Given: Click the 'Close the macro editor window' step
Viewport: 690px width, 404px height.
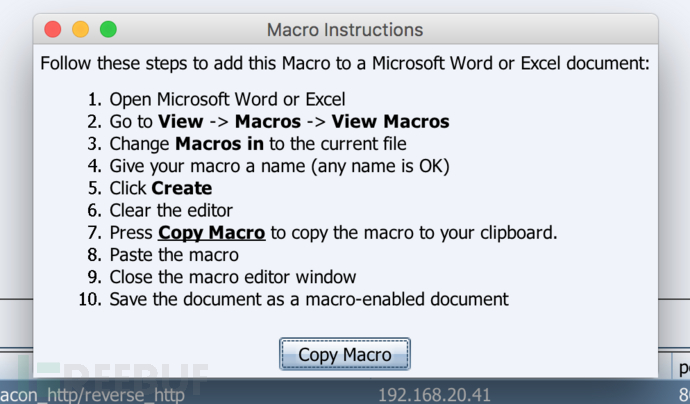Looking at the screenshot, I should click(x=233, y=277).
